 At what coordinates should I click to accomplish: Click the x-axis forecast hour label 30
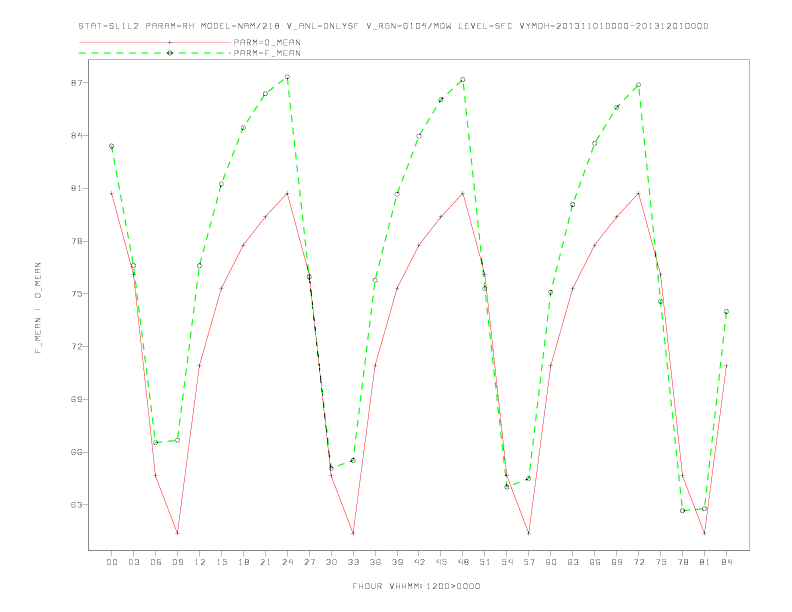[x=331, y=562]
